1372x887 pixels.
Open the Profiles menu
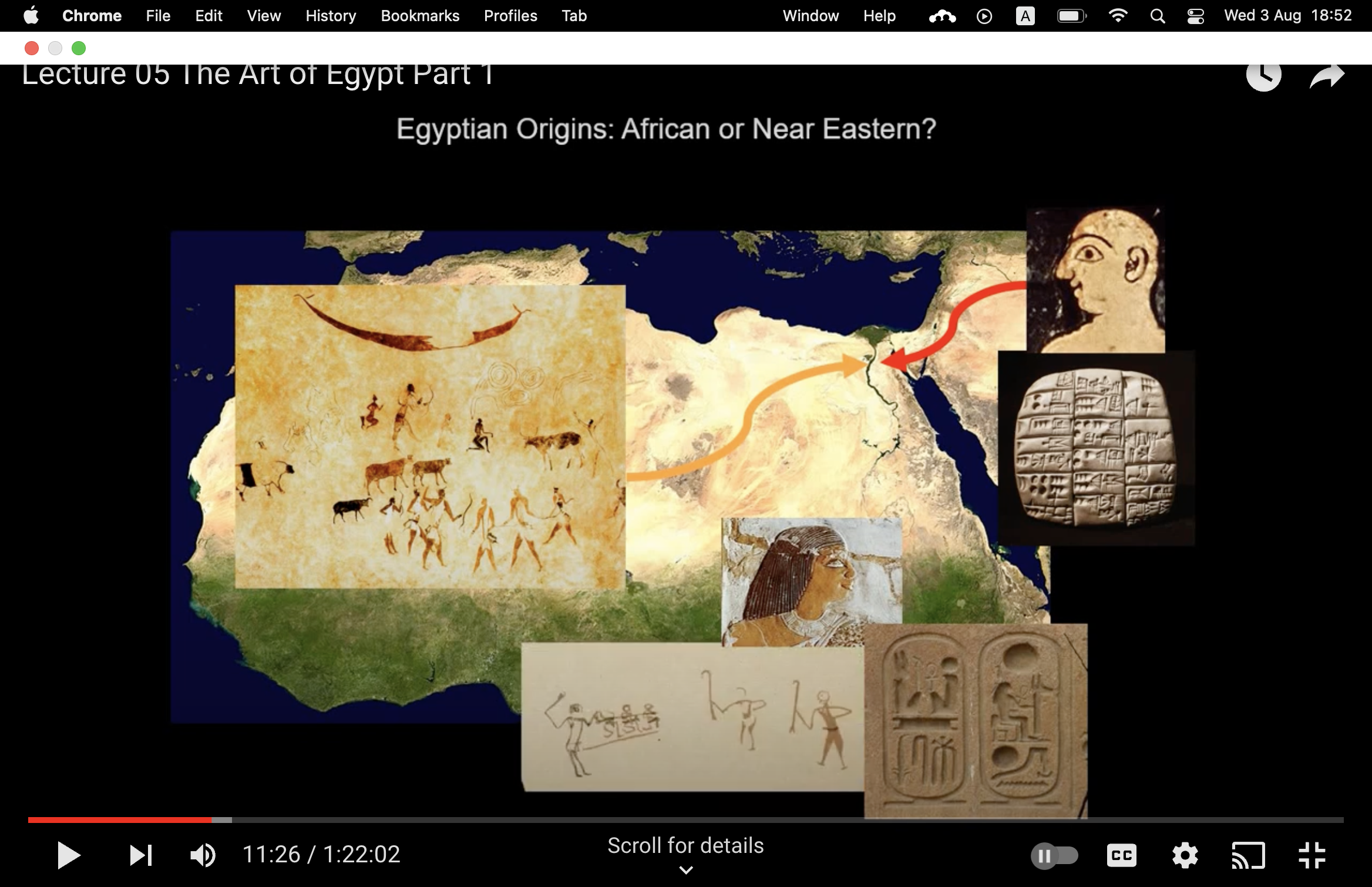coord(510,16)
